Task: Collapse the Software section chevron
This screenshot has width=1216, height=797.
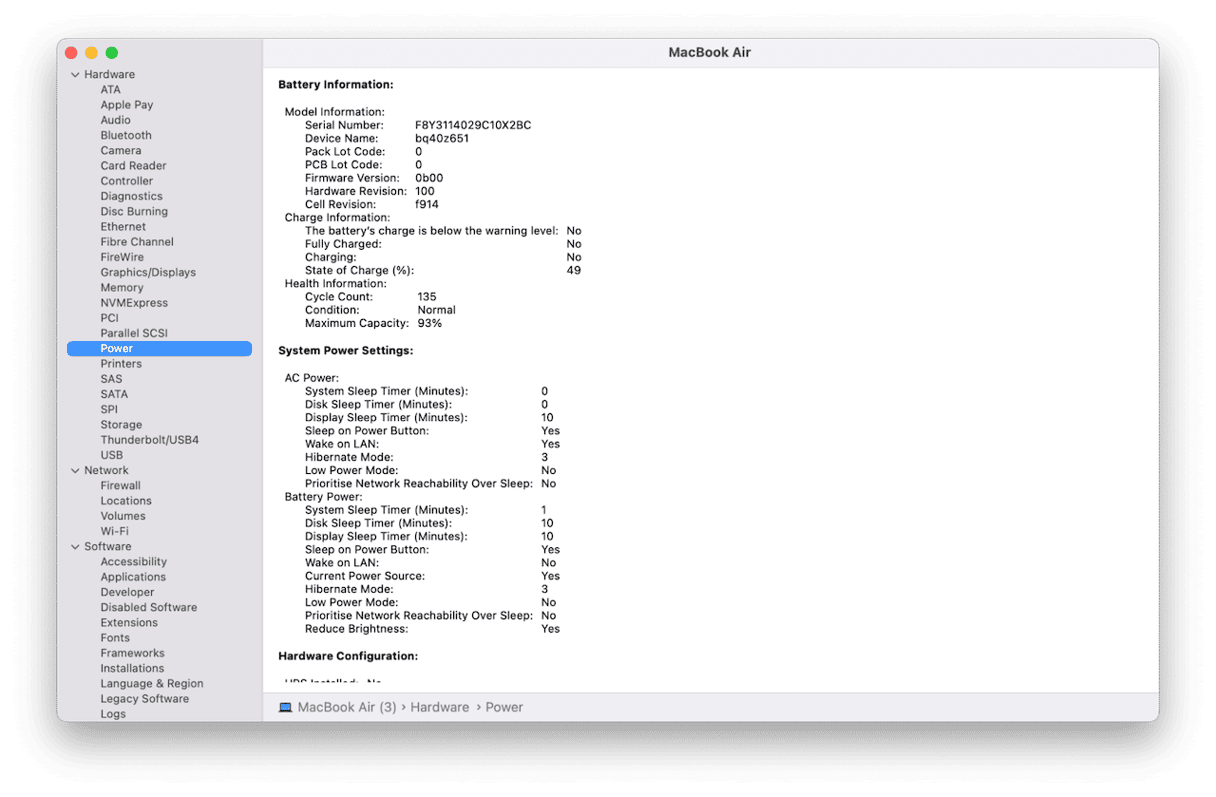Action: (x=75, y=547)
